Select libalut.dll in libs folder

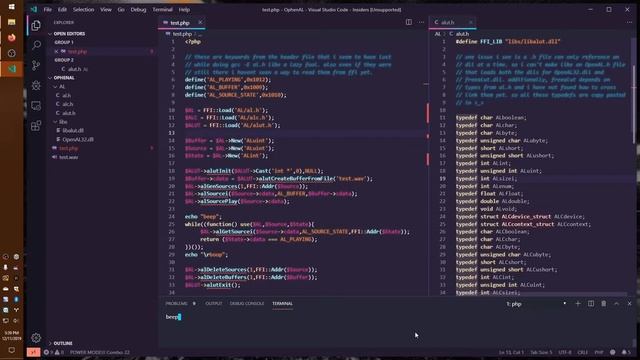[x=73, y=131]
